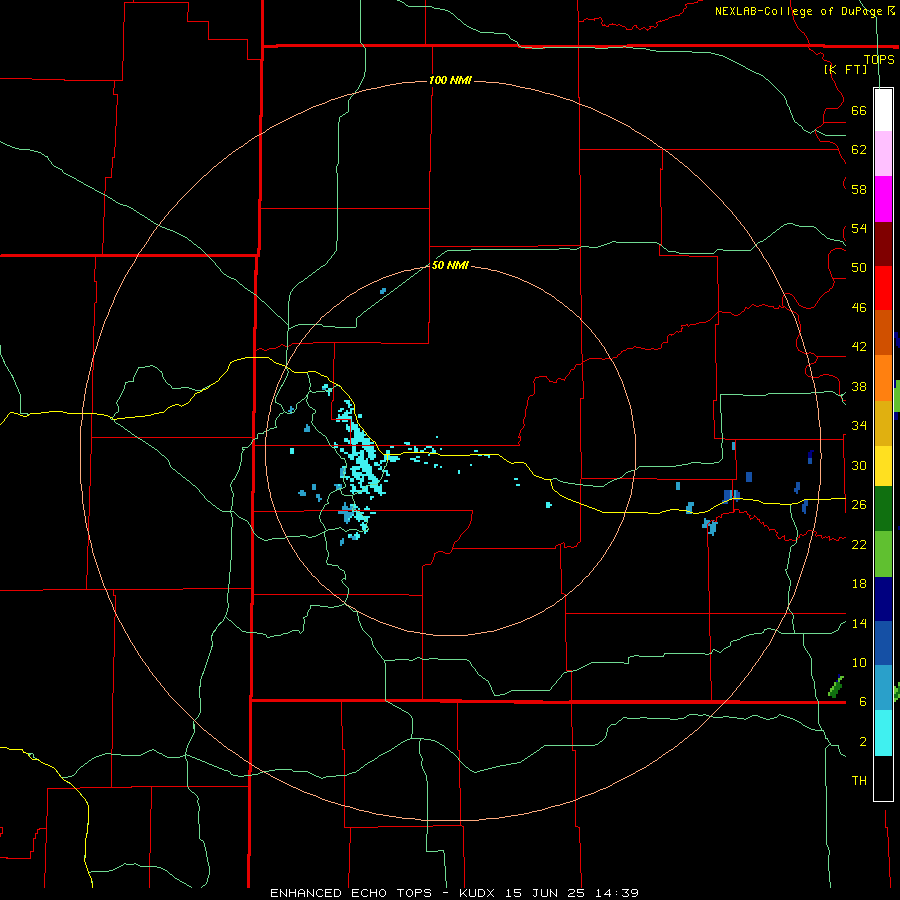The height and width of the screenshot is (900, 900).
Task: Click the black TH legend swatch
Action: pos(883,778)
